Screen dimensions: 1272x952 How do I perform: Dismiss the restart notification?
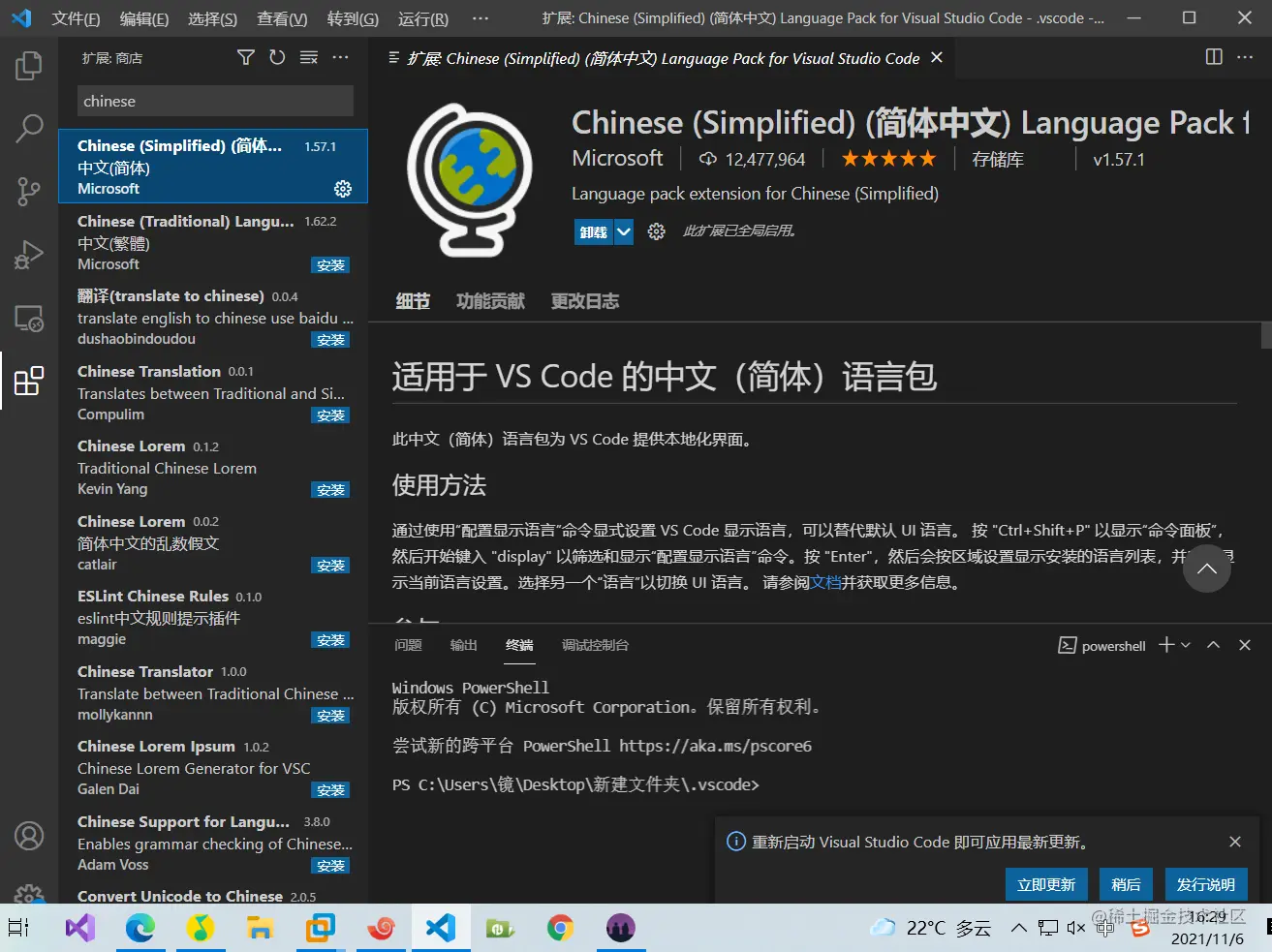pos(1235,842)
